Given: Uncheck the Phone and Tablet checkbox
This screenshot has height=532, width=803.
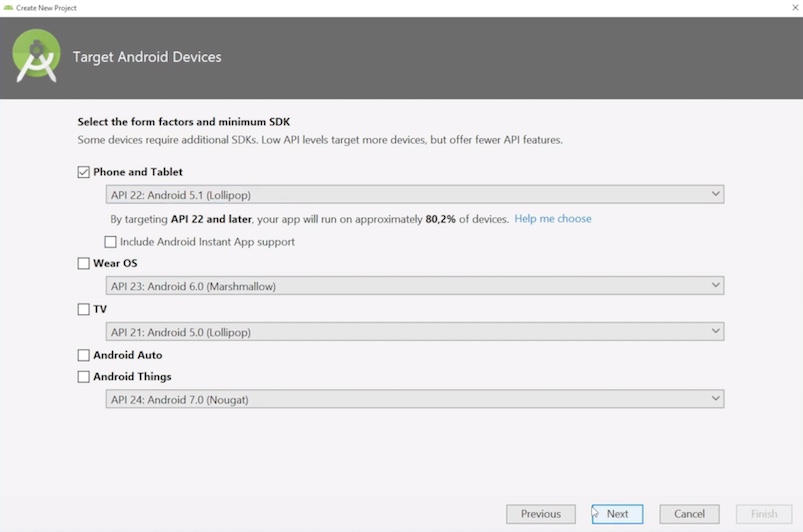Looking at the screenshot, I should (83, 172).
